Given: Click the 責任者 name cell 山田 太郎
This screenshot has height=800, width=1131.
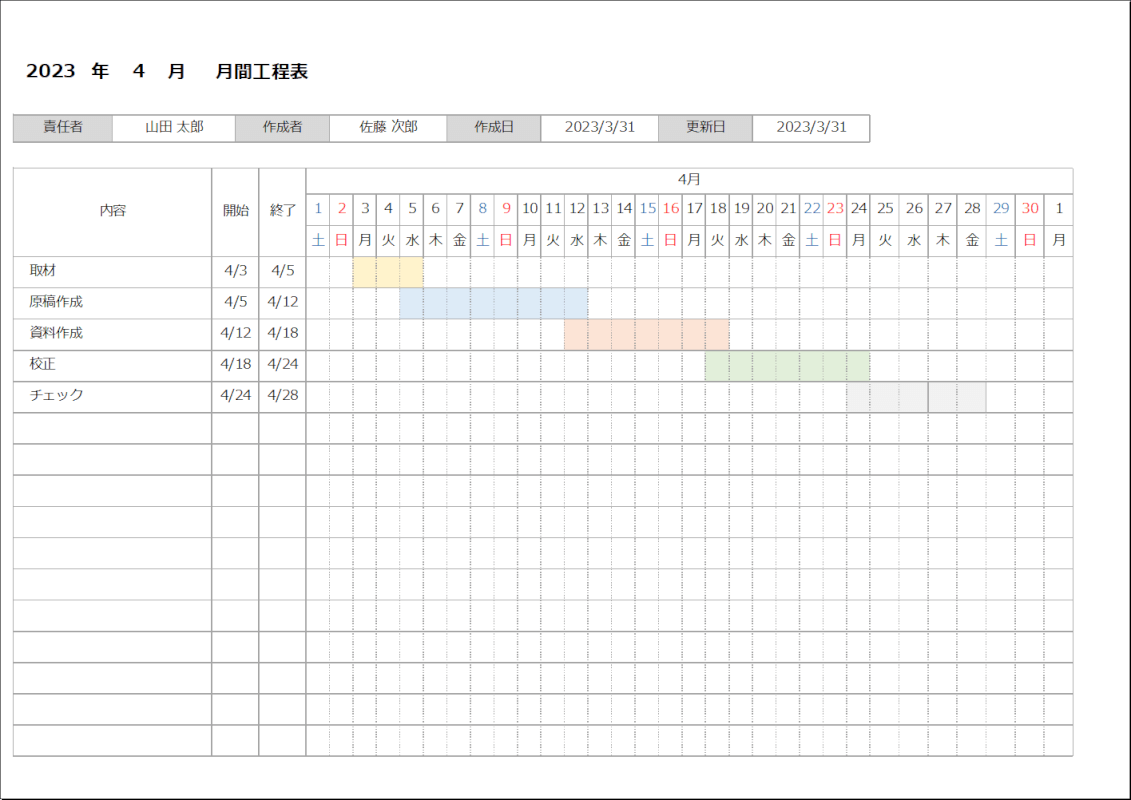Looking at the screenshot, I should tap(174, 128).
